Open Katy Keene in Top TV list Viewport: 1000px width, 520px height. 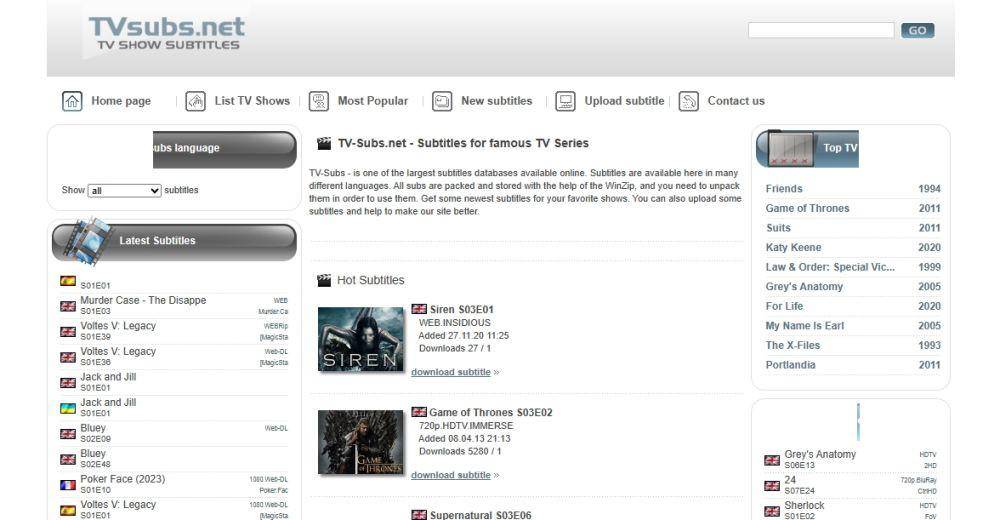[x=793, y=248]
